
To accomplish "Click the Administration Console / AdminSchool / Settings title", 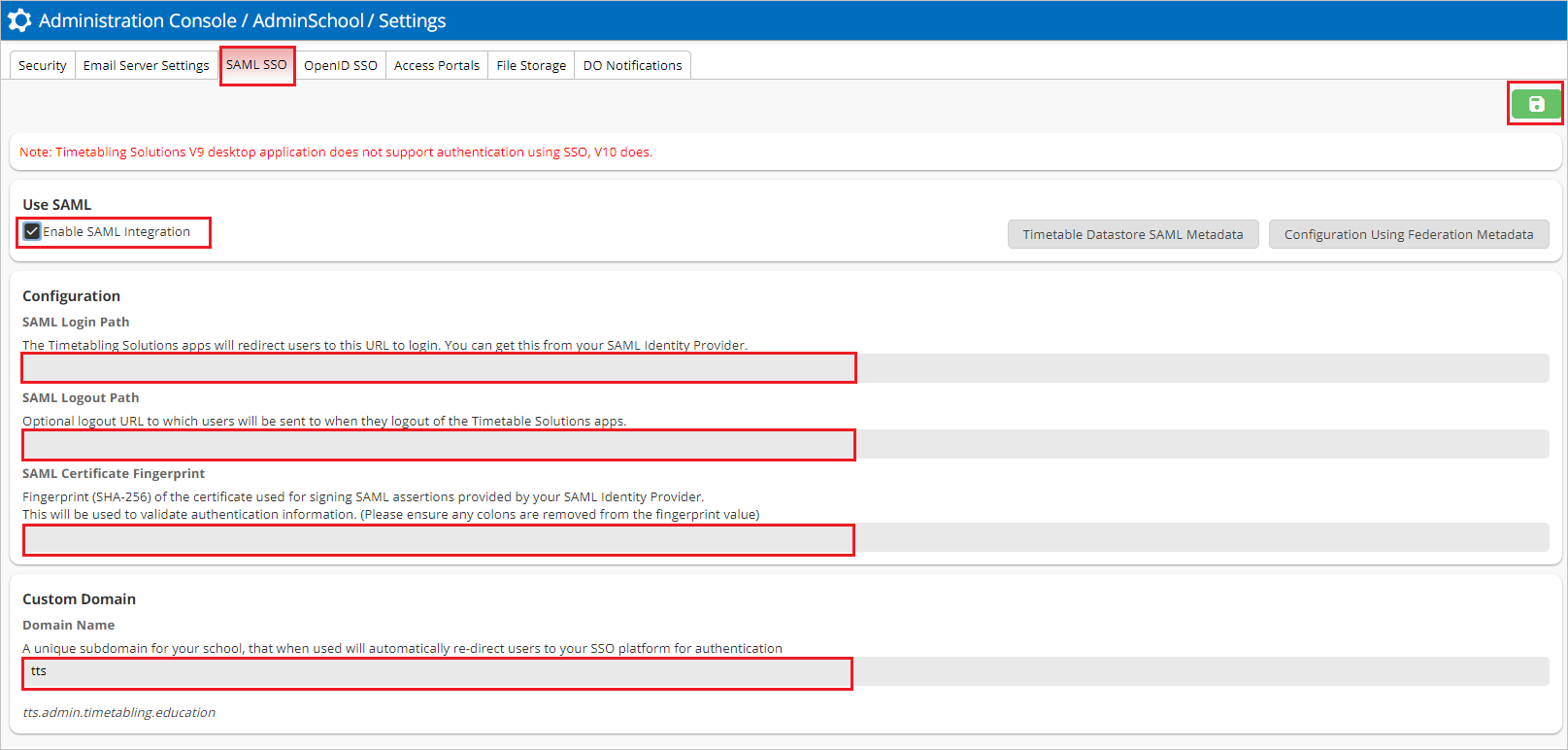I will point(243,20).
